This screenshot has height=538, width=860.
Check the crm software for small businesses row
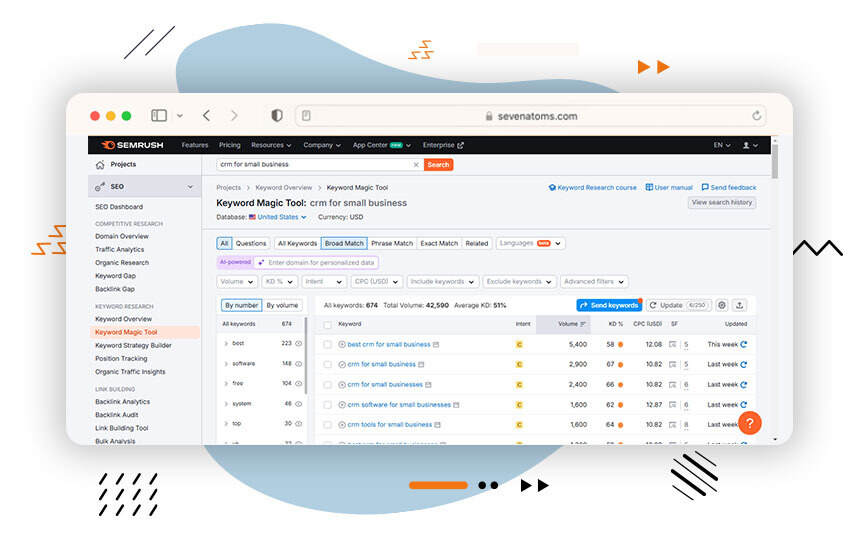[327, 405]
